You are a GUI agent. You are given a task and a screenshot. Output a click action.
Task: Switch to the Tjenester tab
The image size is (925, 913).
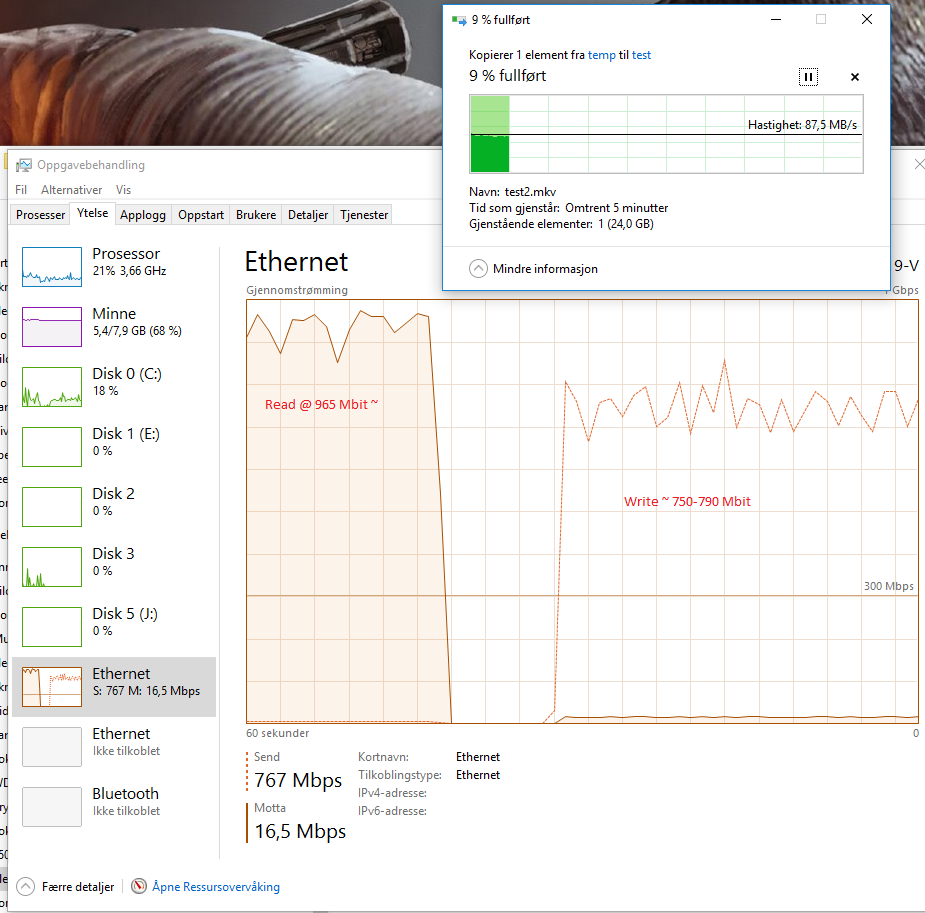tap(364, 215)
